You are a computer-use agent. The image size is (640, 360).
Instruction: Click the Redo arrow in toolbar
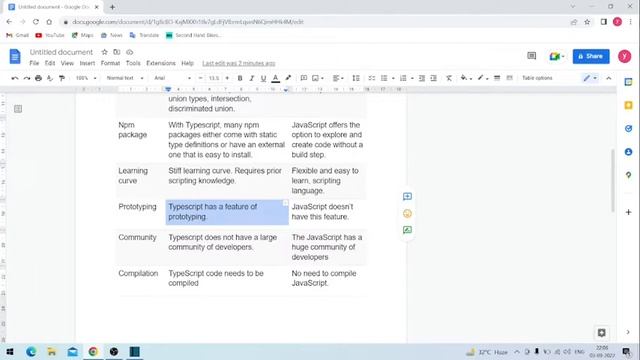tap(27, 78)
